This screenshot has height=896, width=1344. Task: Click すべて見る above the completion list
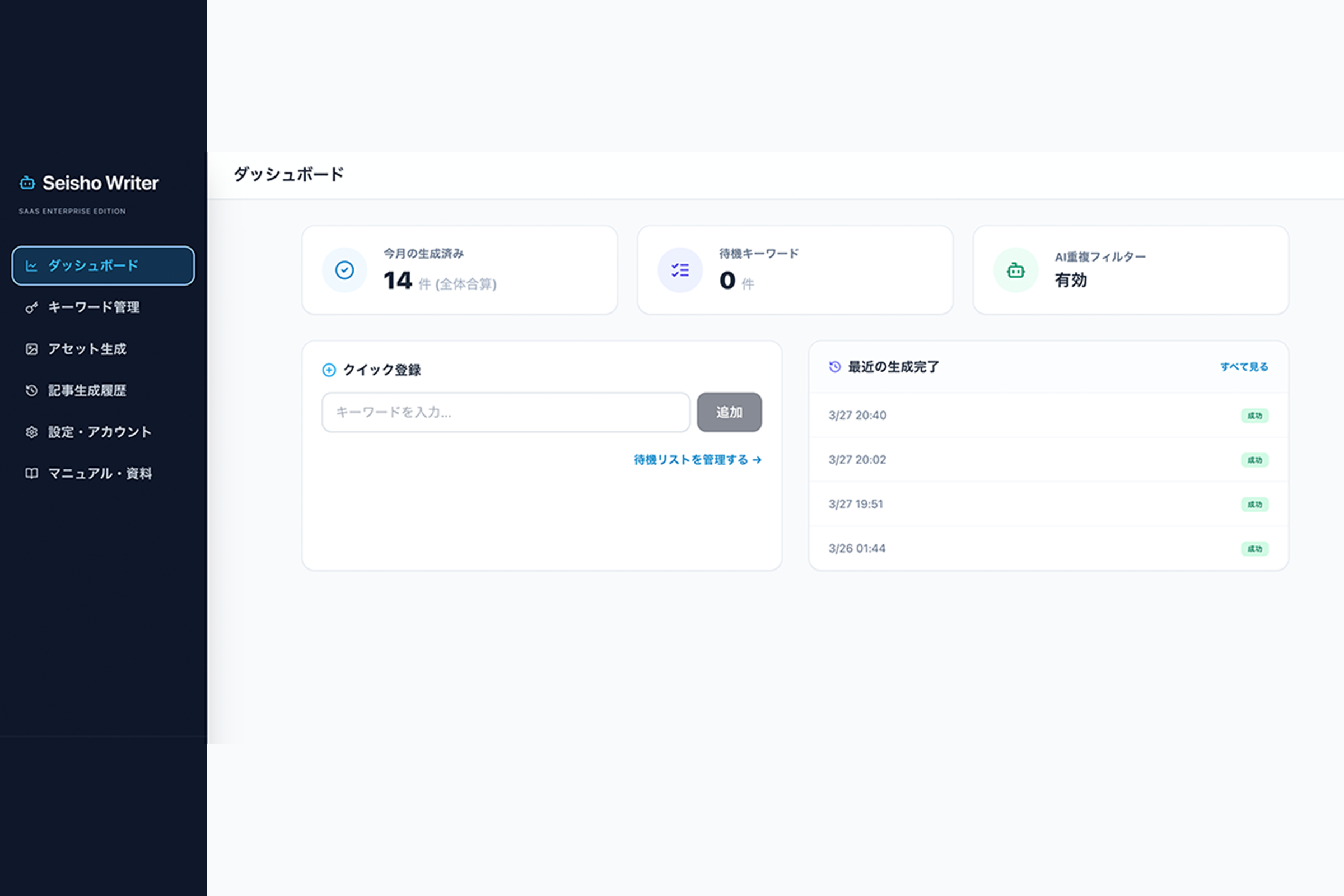(1244, 367)
